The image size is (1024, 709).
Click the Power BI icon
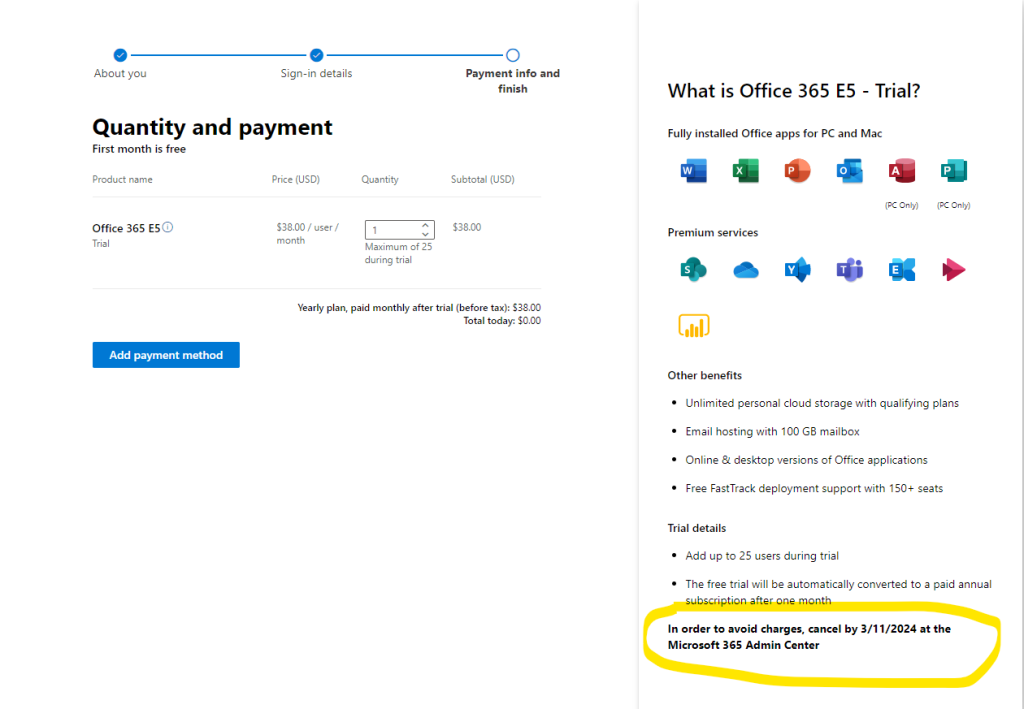[x=694, y=325]
